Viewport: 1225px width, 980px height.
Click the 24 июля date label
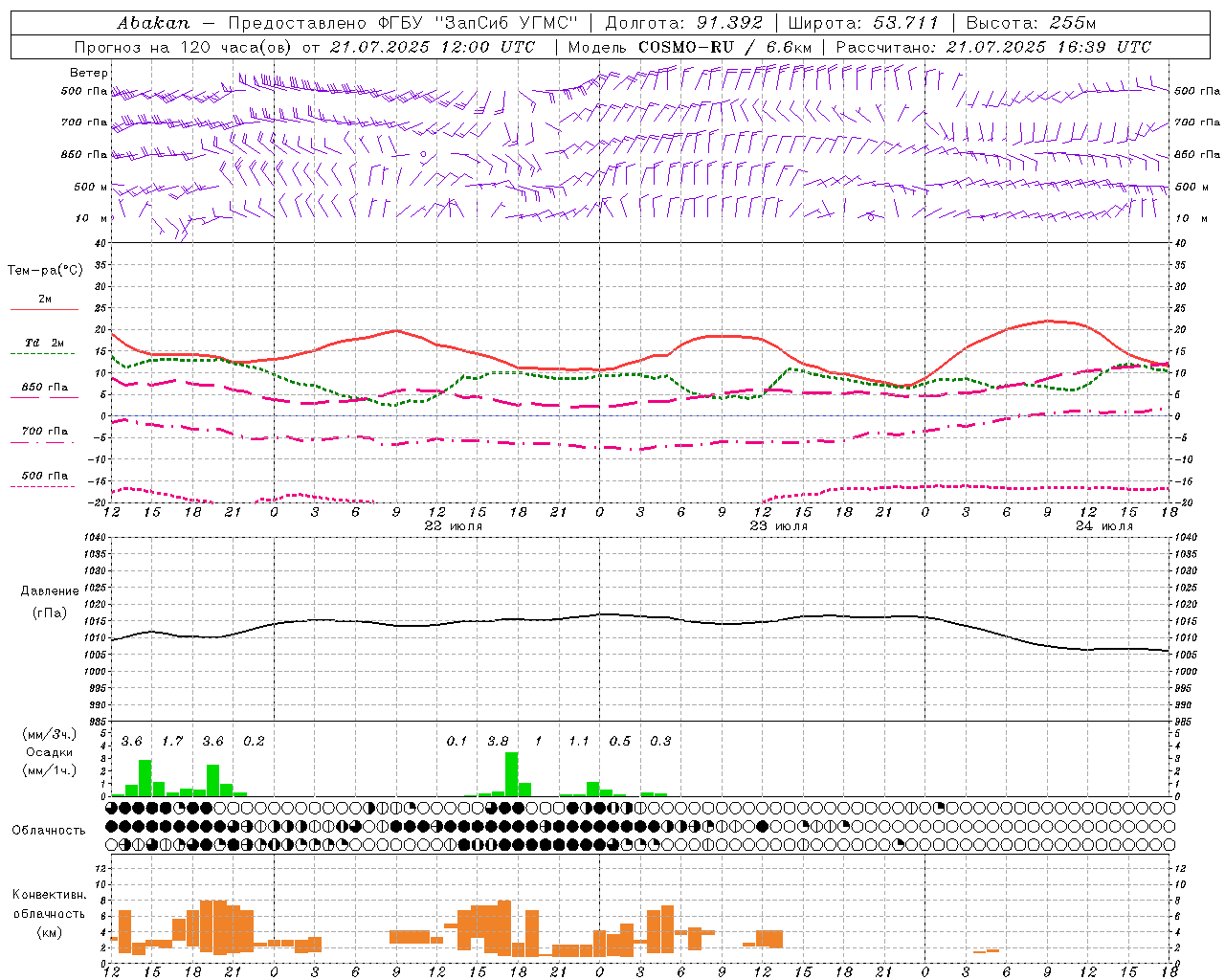(1104, 526)
